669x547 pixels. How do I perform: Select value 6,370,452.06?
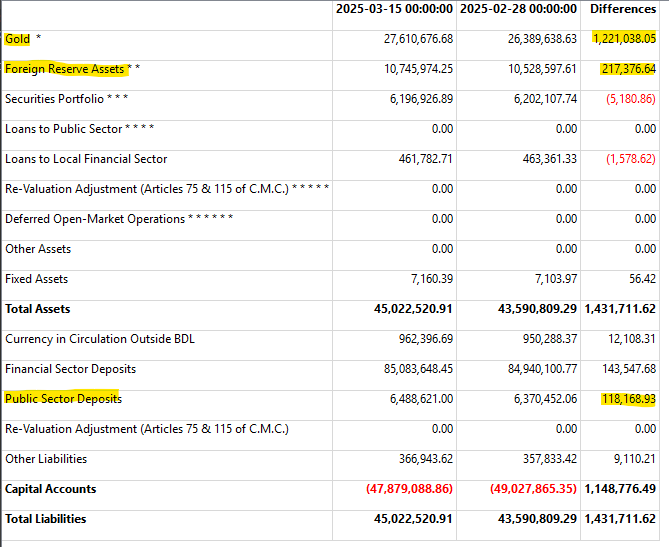click(545, 399)
